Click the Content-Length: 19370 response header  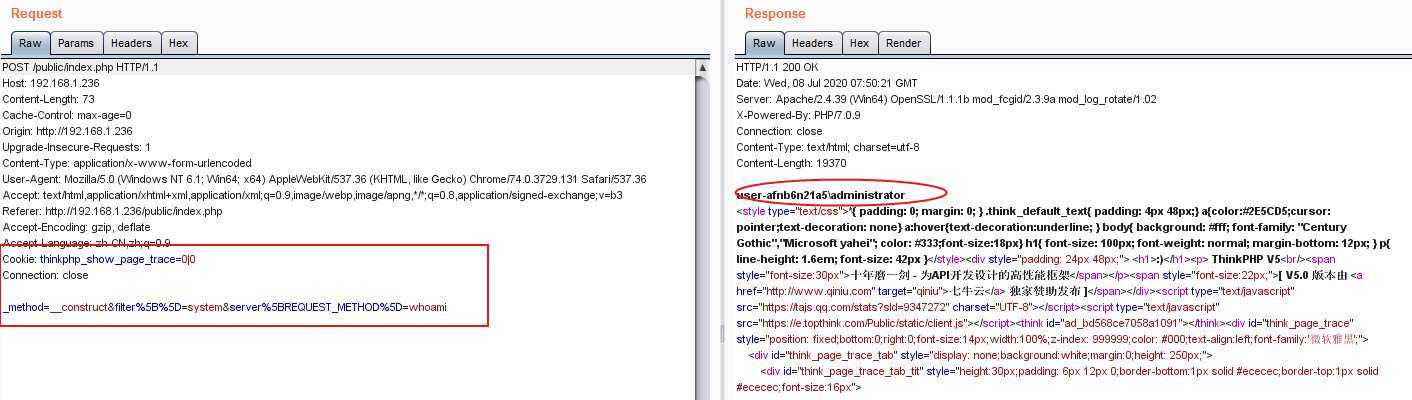pyautogui.click(x=791, y=163)
